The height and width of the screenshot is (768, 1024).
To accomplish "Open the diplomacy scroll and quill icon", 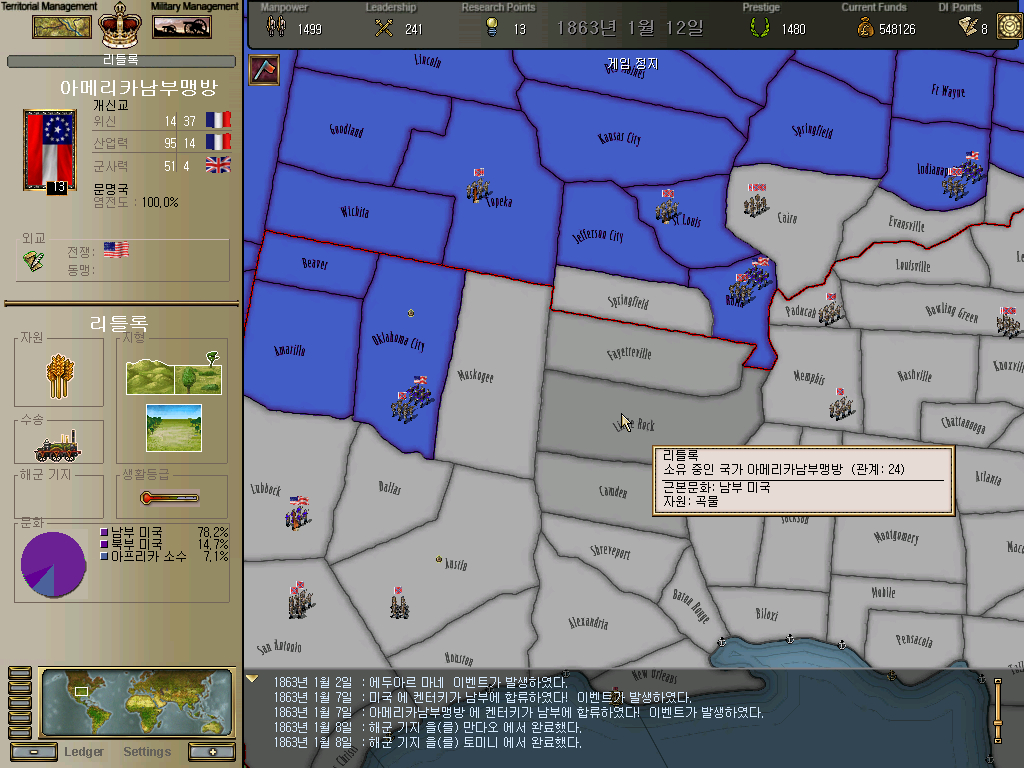I will 33,261.
